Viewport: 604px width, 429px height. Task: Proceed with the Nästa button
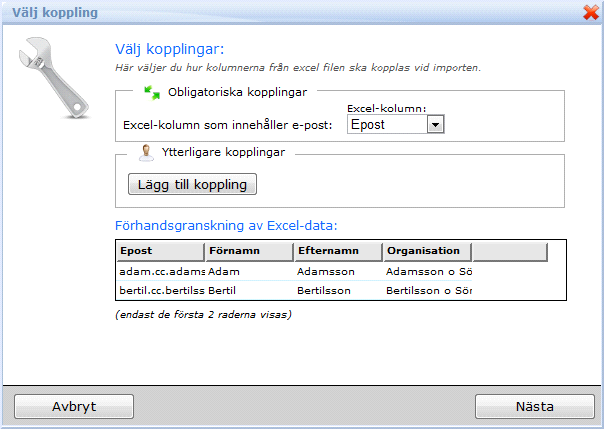coord(527,407)
